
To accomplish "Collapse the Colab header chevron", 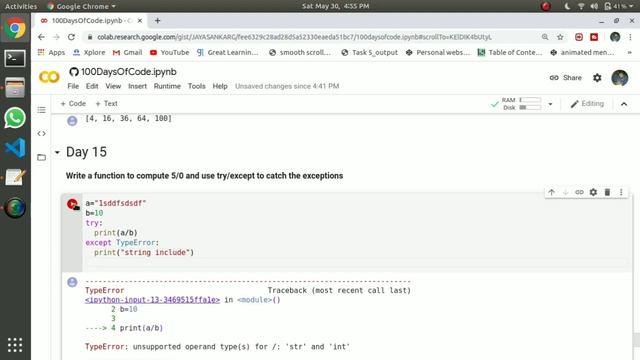I will [x=624, y=104].
